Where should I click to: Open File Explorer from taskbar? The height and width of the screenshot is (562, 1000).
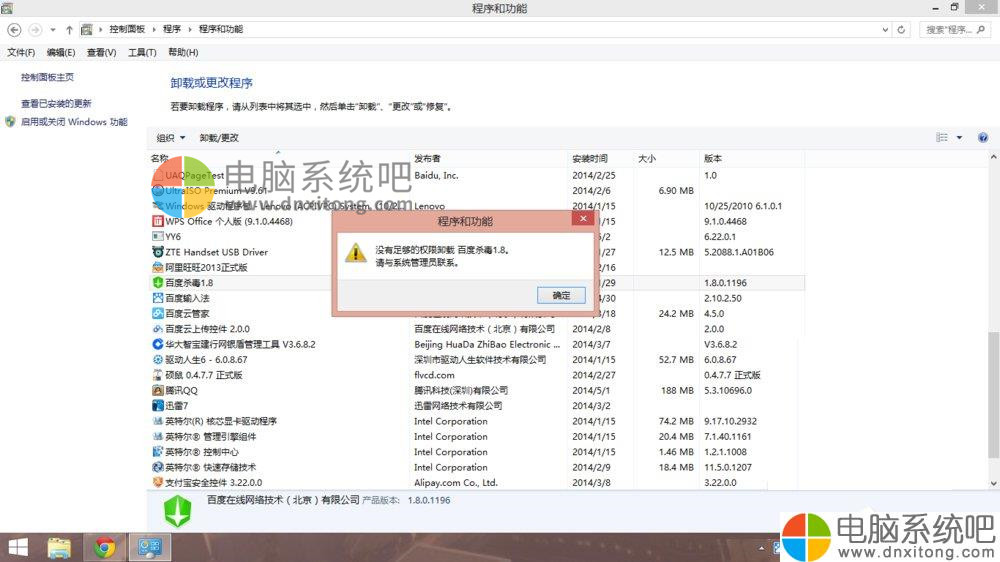(59, 547)
